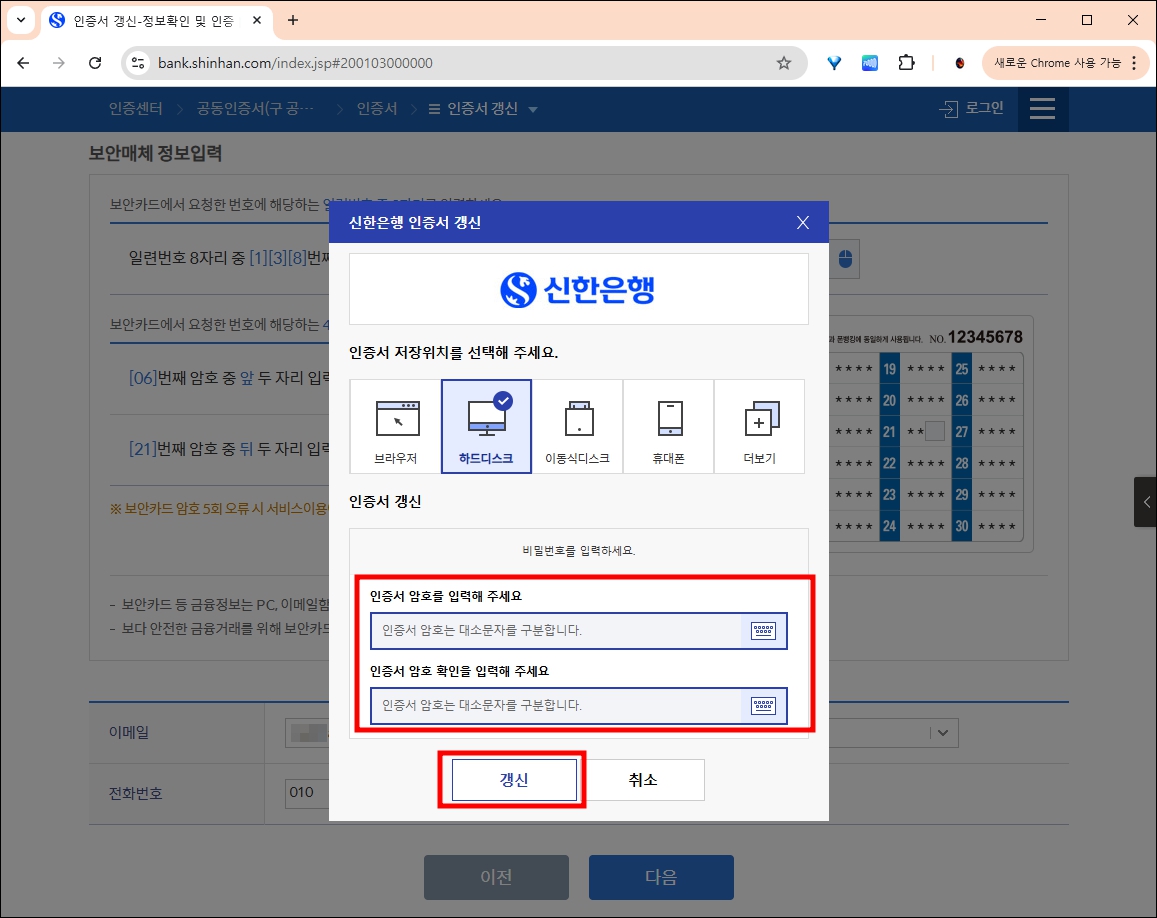1157x918 pixels.
Task: Select the 인증센터 breadcrumb menu item
Action: click(x=135, y=109)
